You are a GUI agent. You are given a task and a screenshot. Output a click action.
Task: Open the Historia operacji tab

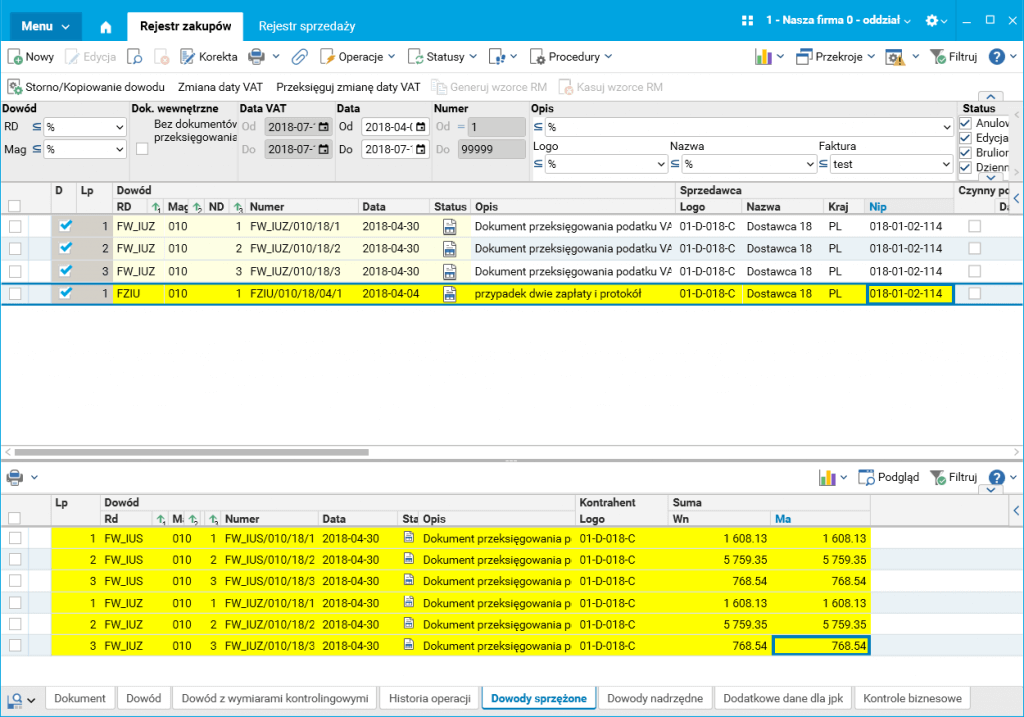click(429, 698)
